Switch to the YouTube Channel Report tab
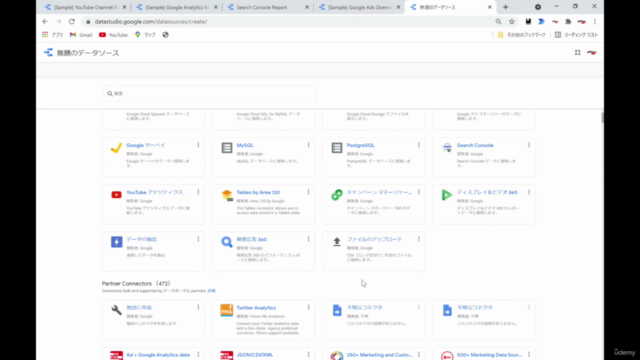The width and height of the screenshot is (640, 360). pyautogui.click(x=86, y=7)
